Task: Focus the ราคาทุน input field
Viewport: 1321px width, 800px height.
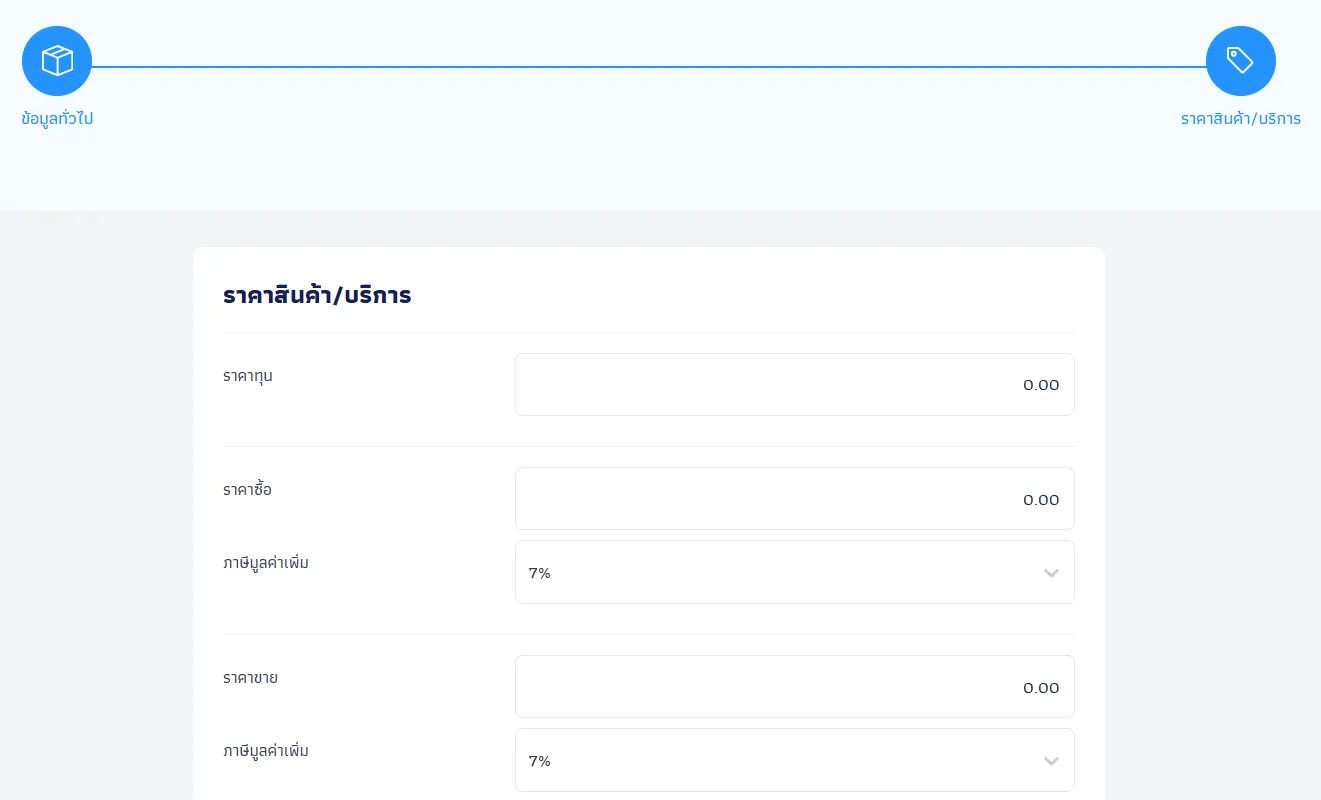Action: pyautogui.click(x=794, y=384)
